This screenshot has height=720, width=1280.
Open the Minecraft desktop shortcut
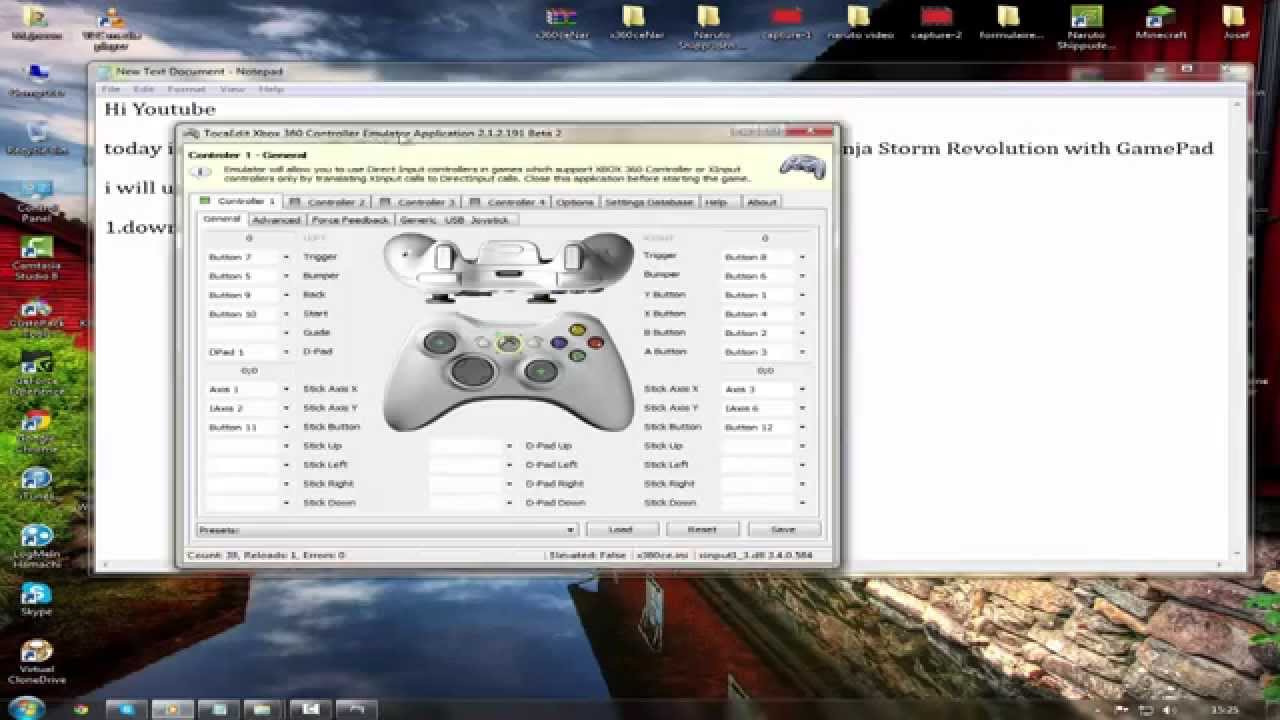(1160, 22)
